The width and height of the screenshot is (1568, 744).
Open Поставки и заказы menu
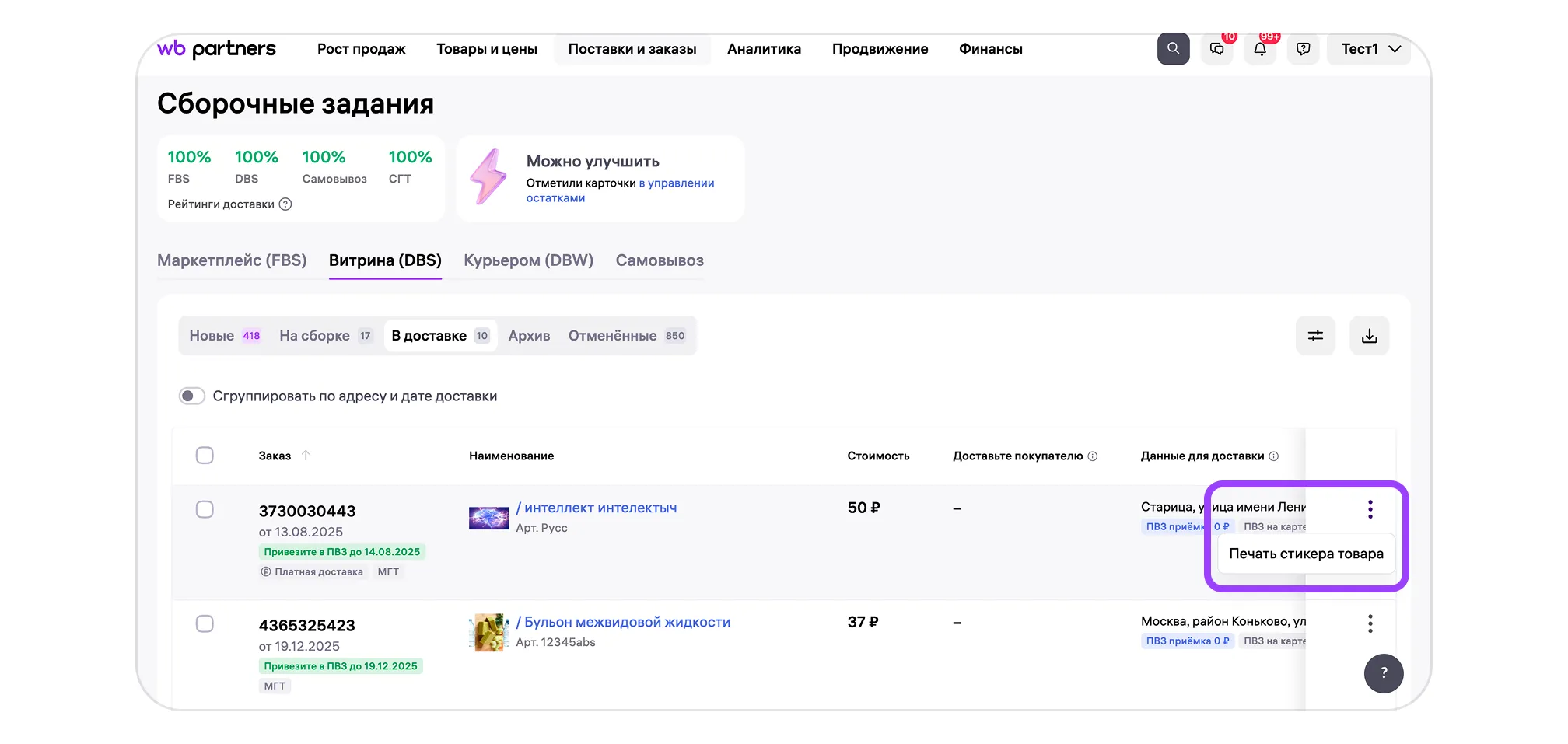632,49
